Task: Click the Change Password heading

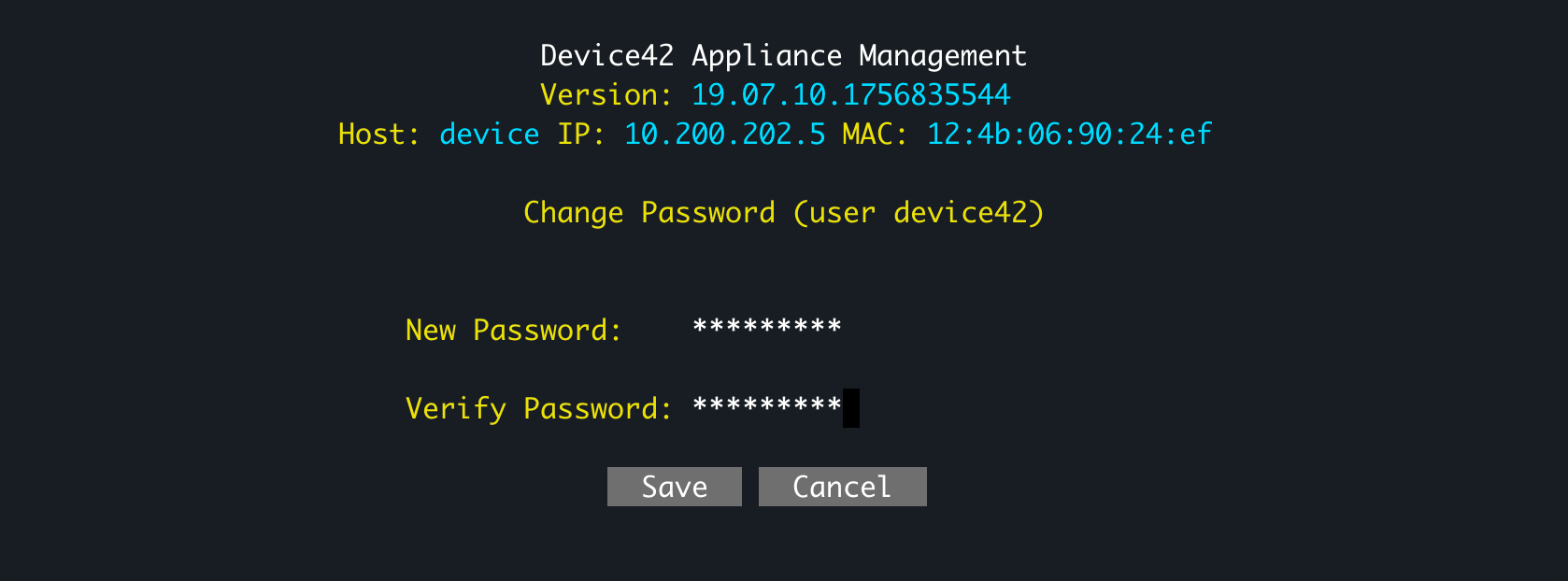Action: [x=647, y=212]
